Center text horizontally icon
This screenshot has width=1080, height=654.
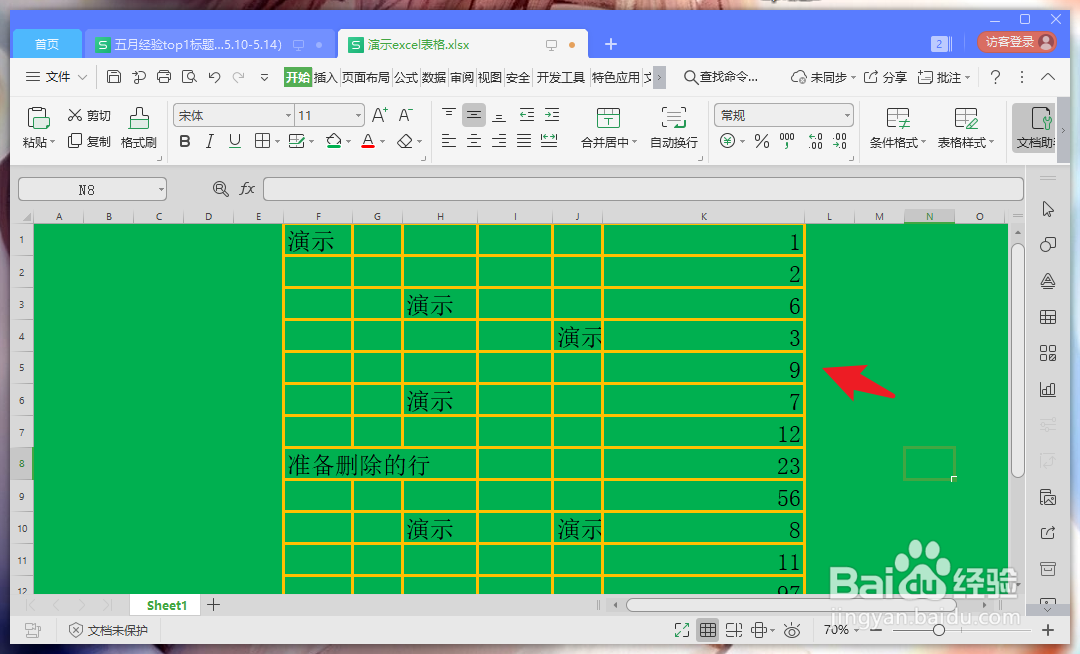click(x=474, y=141)
